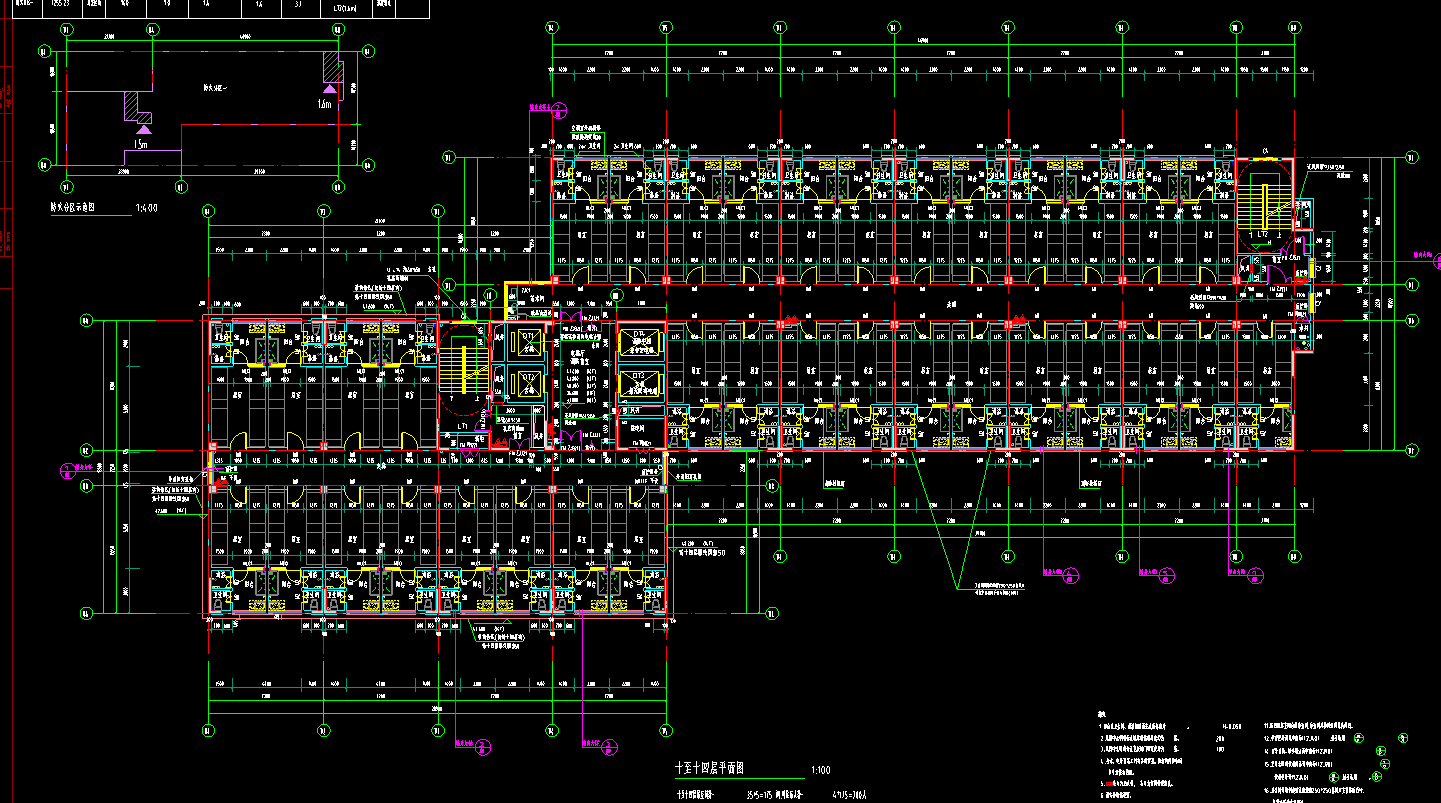Select the magenta triangle labeled 1.5m
Viewport: 1441px width, 803px height.
pyautogui.click(x=144, y=129)
